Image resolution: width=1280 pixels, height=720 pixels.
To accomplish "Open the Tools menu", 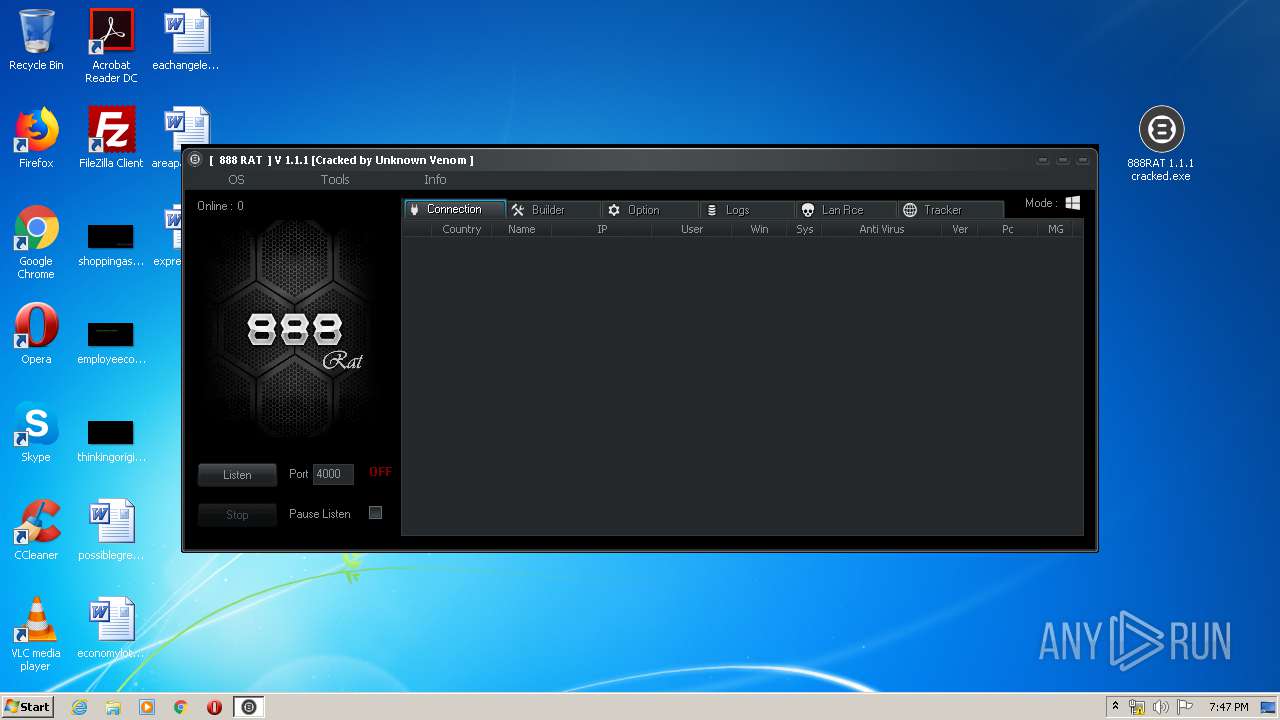I will (x=335, y=180).
